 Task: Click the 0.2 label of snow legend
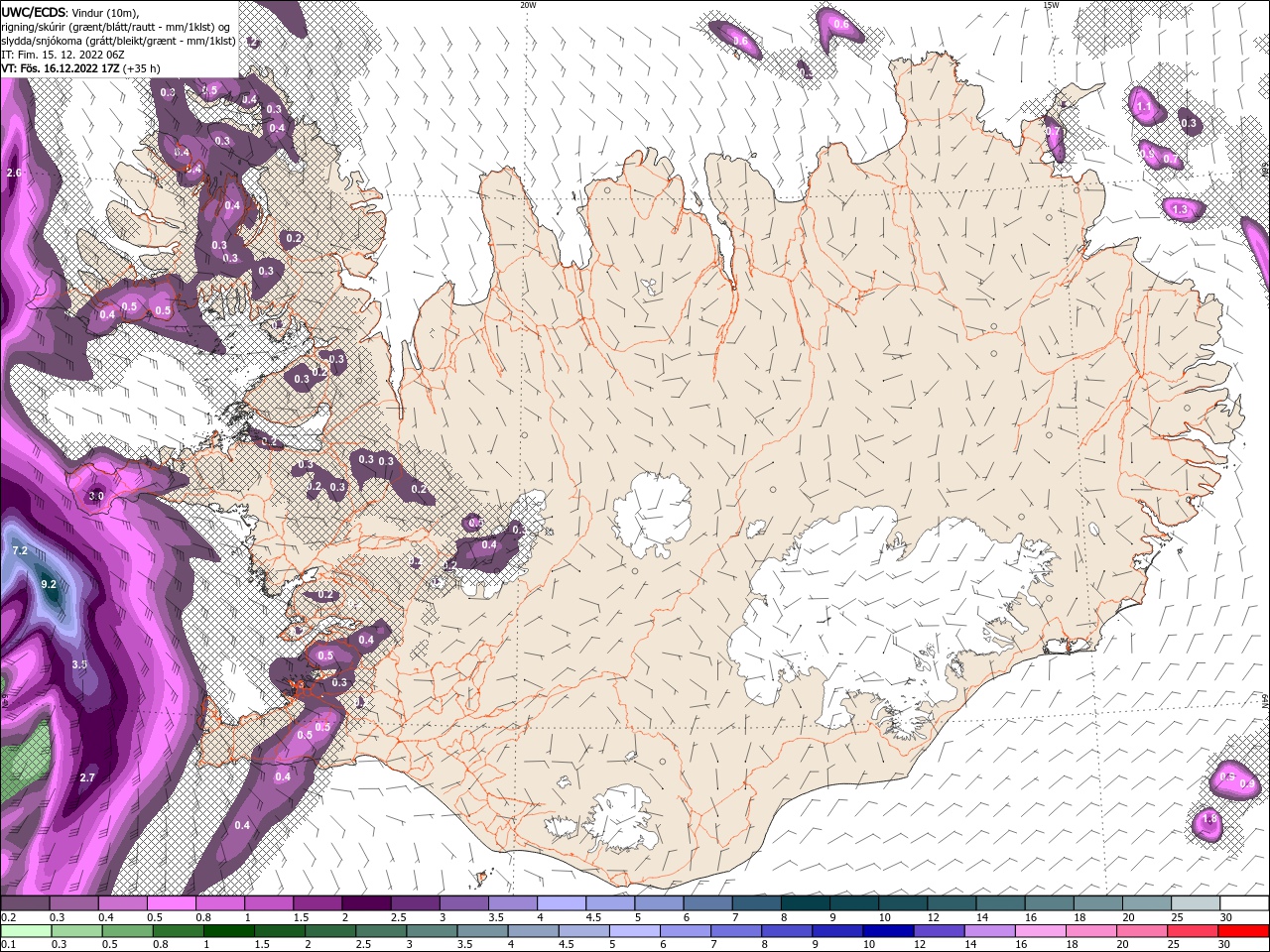tap(8, 917)
